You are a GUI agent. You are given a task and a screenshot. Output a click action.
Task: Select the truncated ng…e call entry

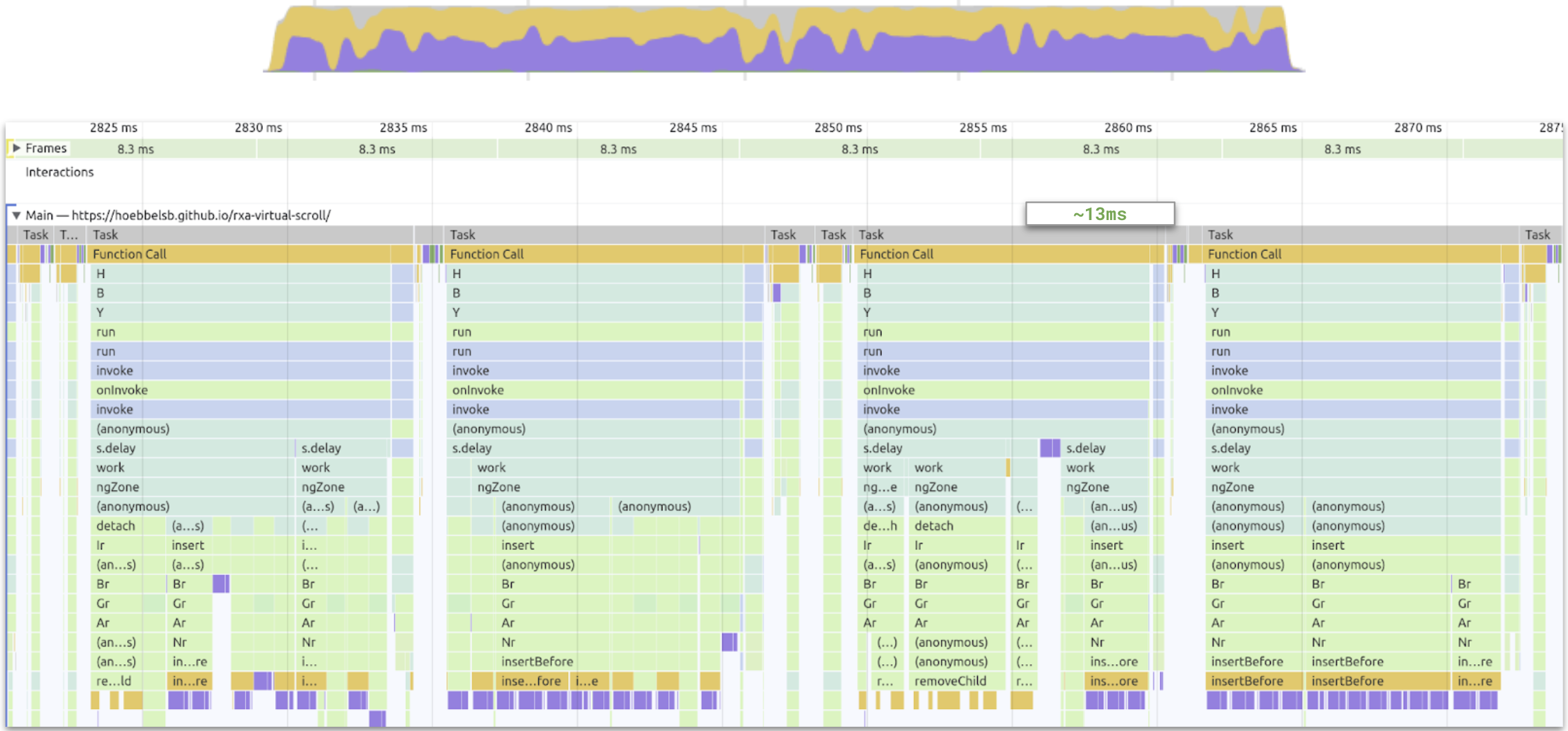click(x=880, y=487)
